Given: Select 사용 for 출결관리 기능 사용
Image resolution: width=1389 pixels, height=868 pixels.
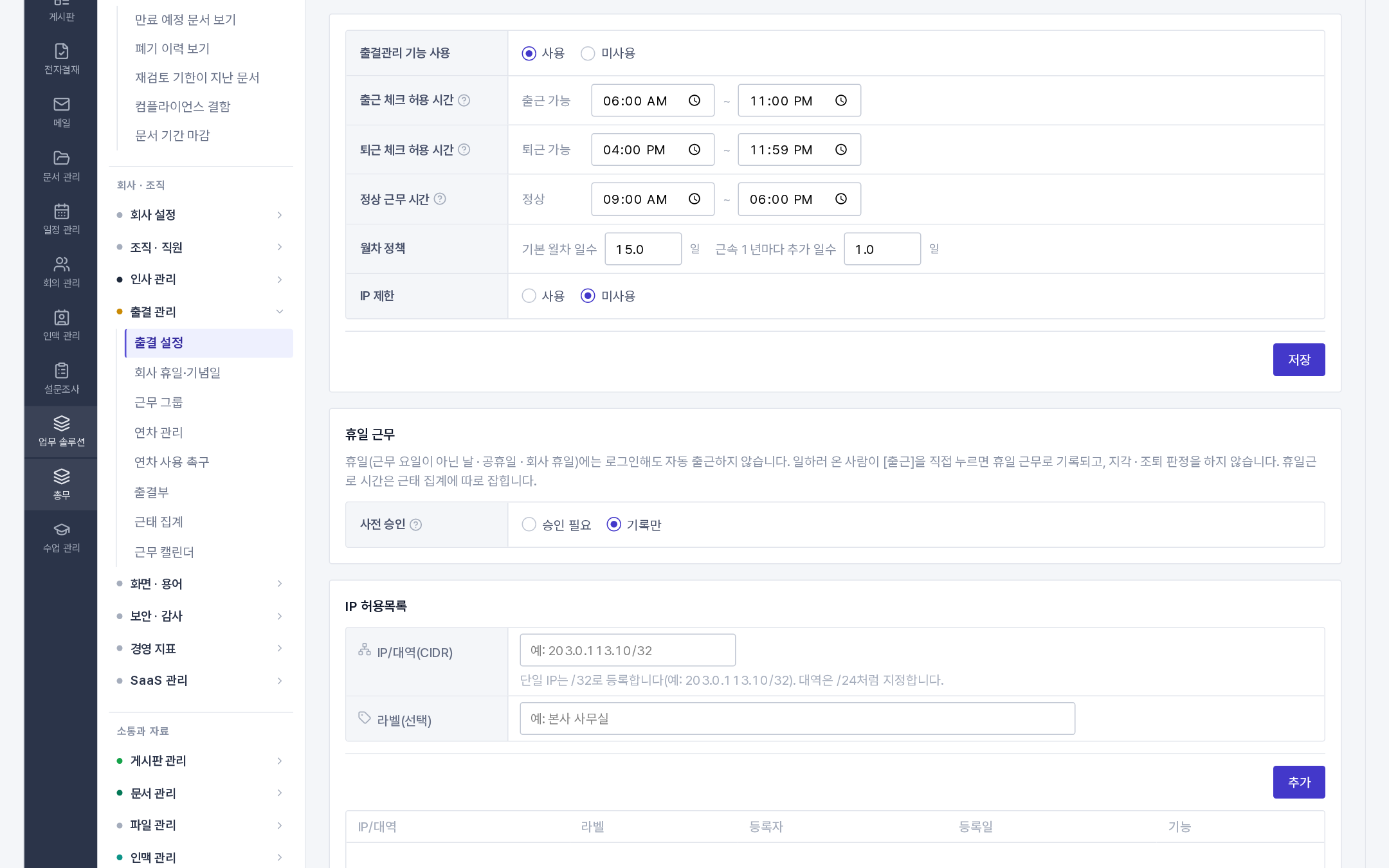Looking at the screenshot, I should (x=529, y=53).
